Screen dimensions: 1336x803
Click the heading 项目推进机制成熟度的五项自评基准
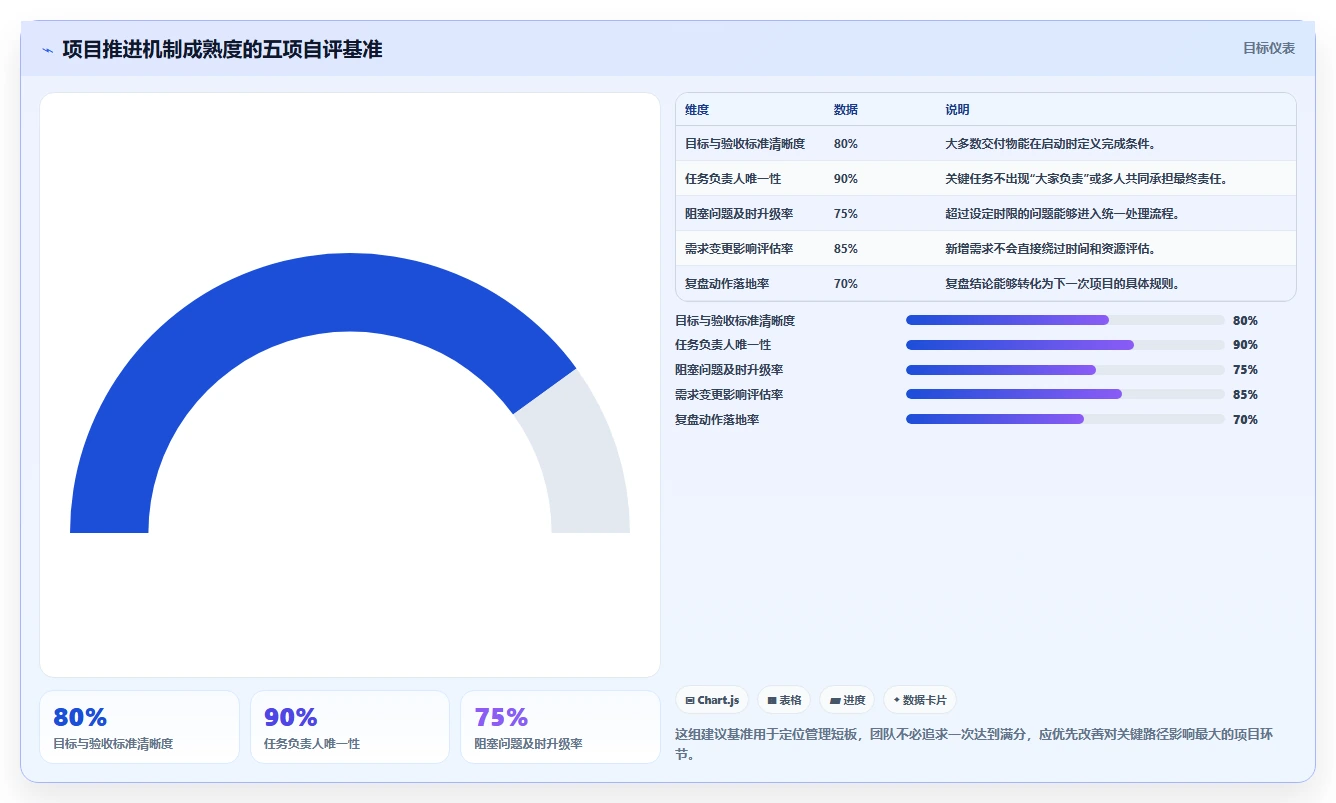[222, 49]
